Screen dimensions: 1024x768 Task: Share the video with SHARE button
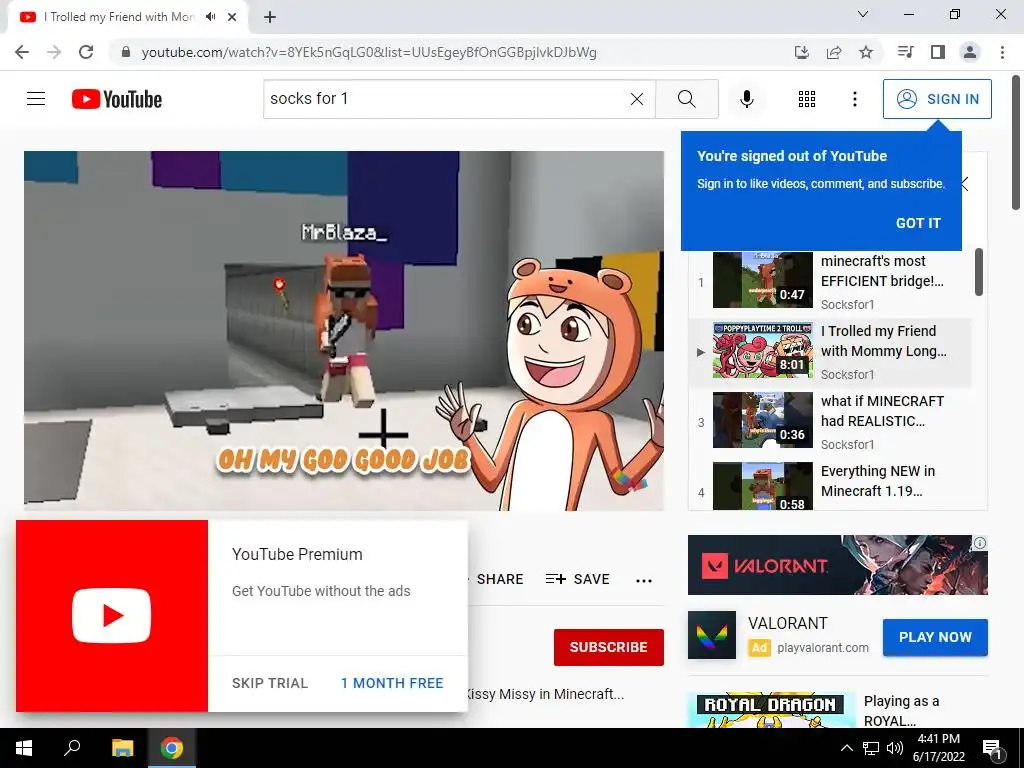coord(500,579)
